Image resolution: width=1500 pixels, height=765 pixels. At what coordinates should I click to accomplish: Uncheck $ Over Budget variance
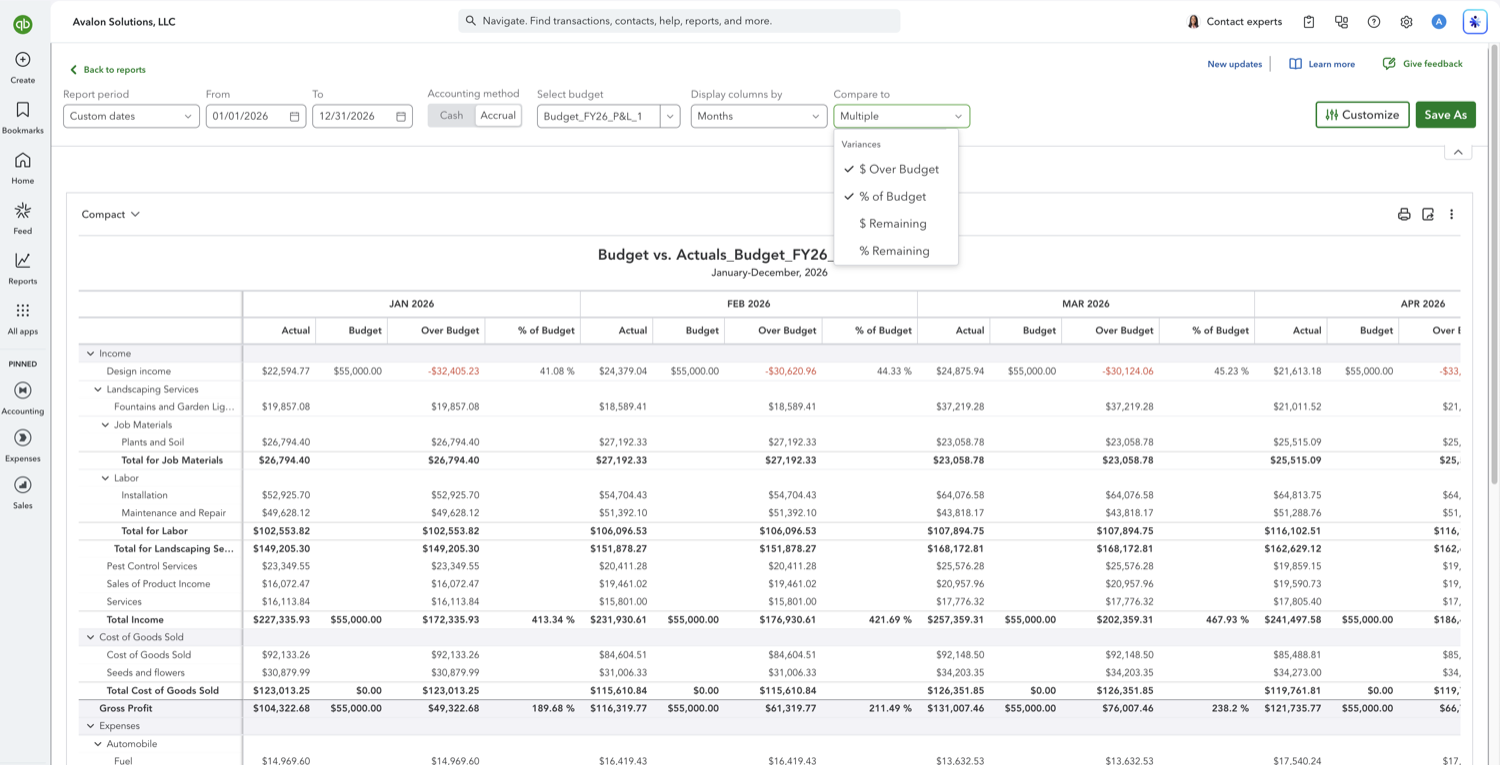[x=896, y=169]
